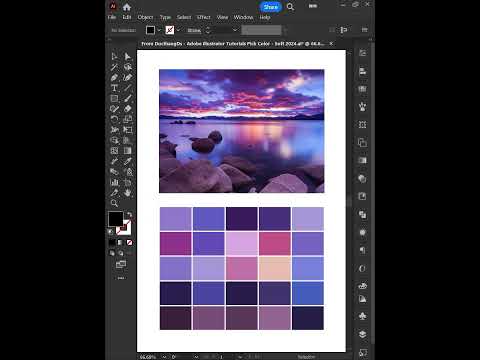The width and height of the screenshot is (480, 360).
Task: Open the Edit menu
Action: click(x=127, y=17)
